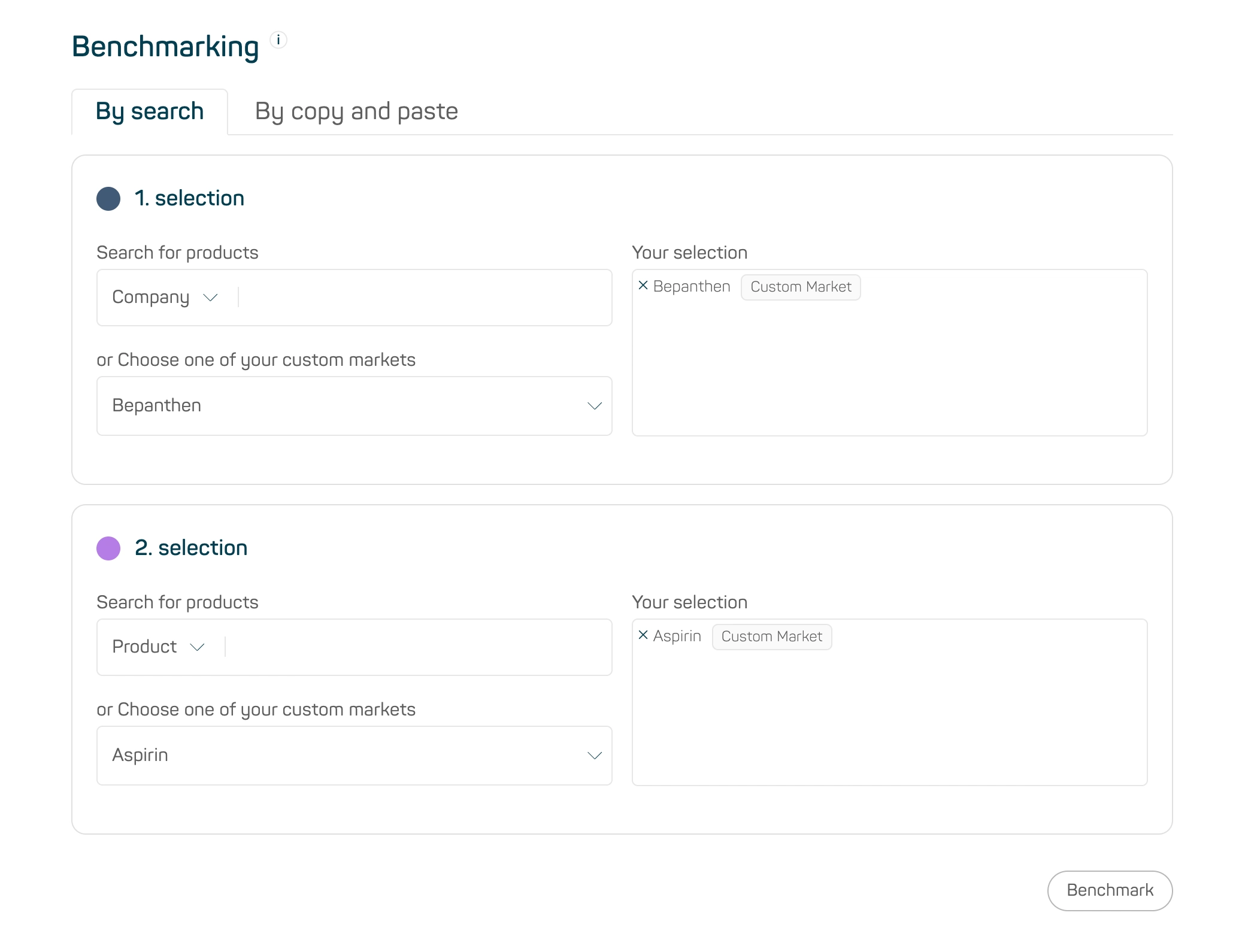This screenshot has height=952, width=1242.
Task: Open the Company search type dropdown
Action: (x=165, y=297)
